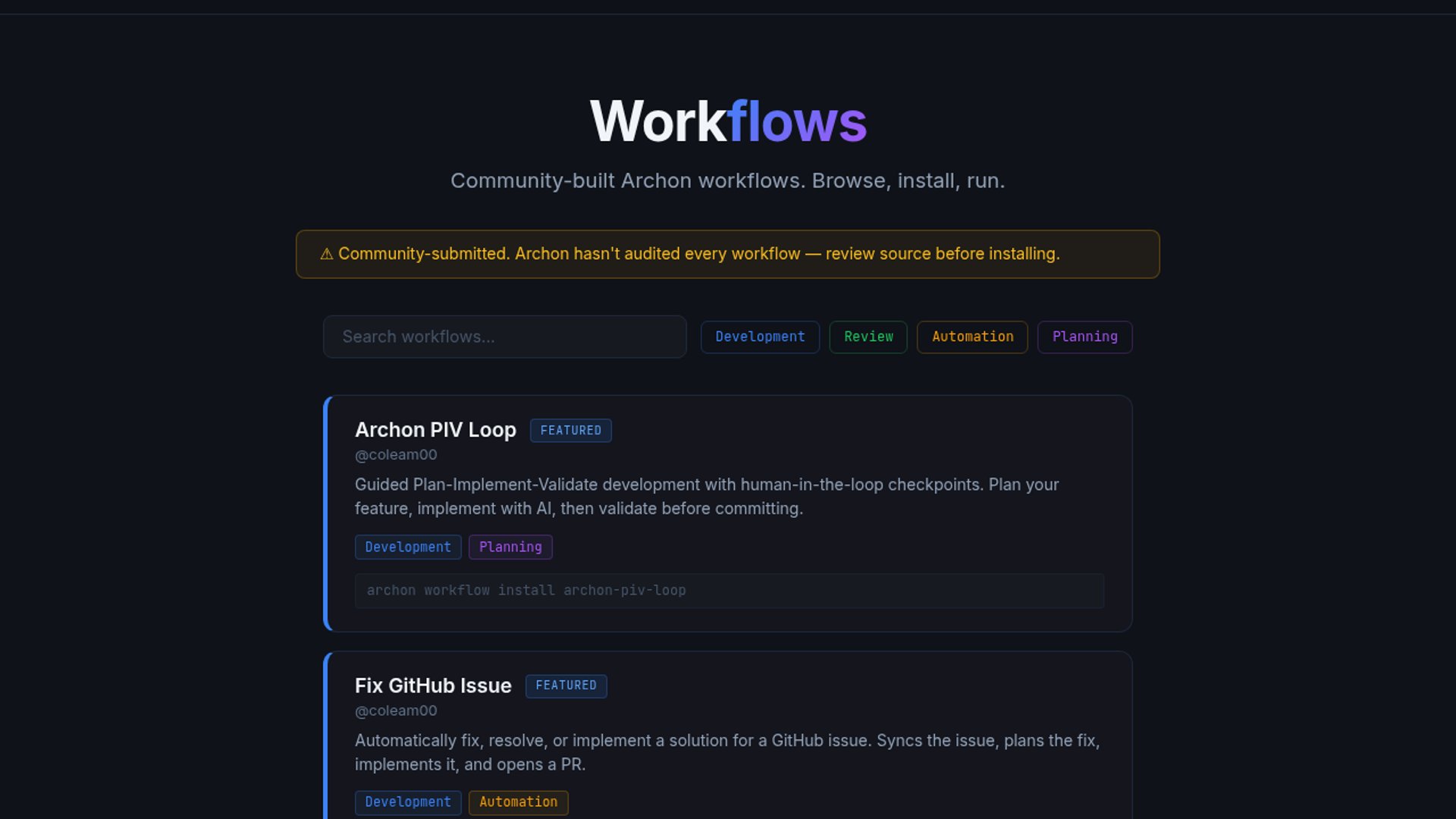
Task: Open the Archon PIV Loop workflow title
Action: (x=435, y=430)
